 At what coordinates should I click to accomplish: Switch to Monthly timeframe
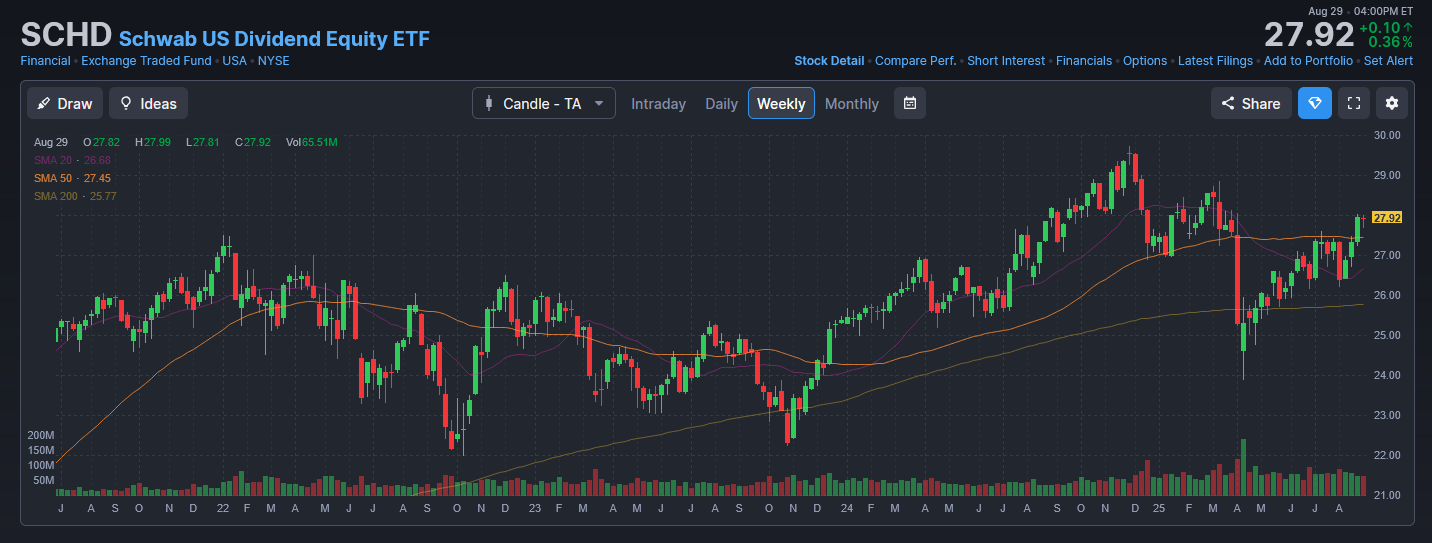click(851, 104)
